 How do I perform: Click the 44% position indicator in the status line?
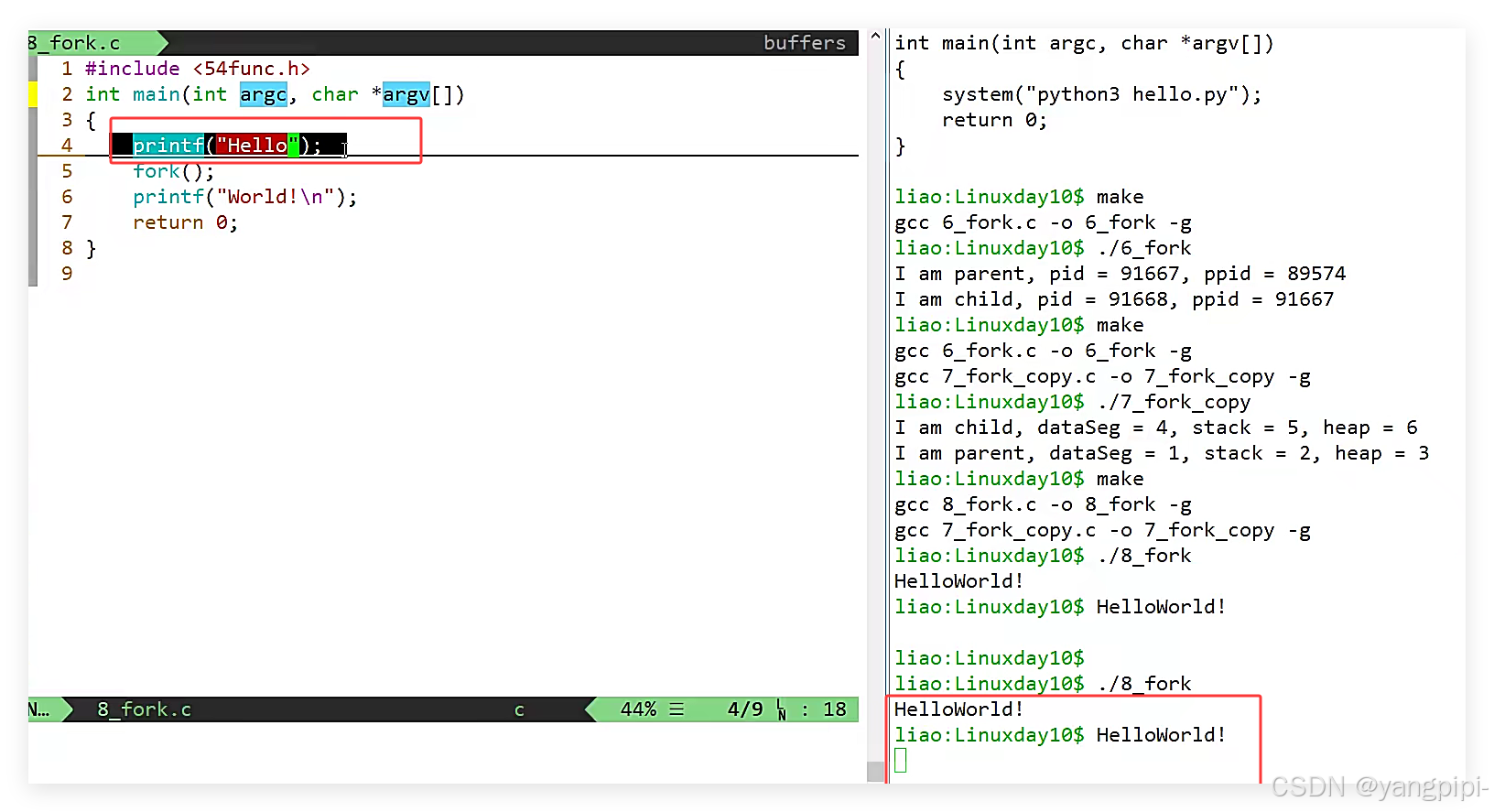coord(638,709)
